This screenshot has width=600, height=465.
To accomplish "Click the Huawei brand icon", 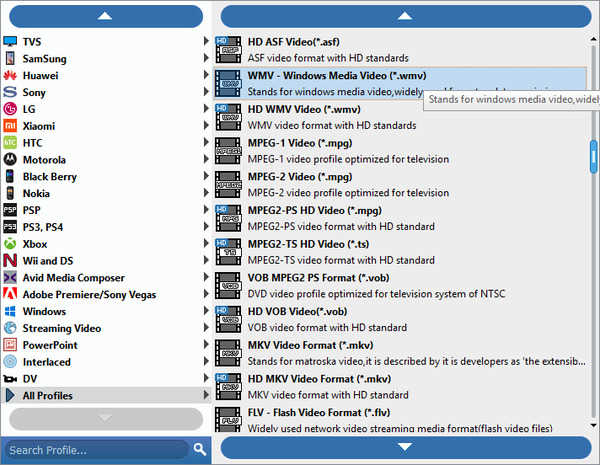I will pyautogui.click(x=10, y=75).
